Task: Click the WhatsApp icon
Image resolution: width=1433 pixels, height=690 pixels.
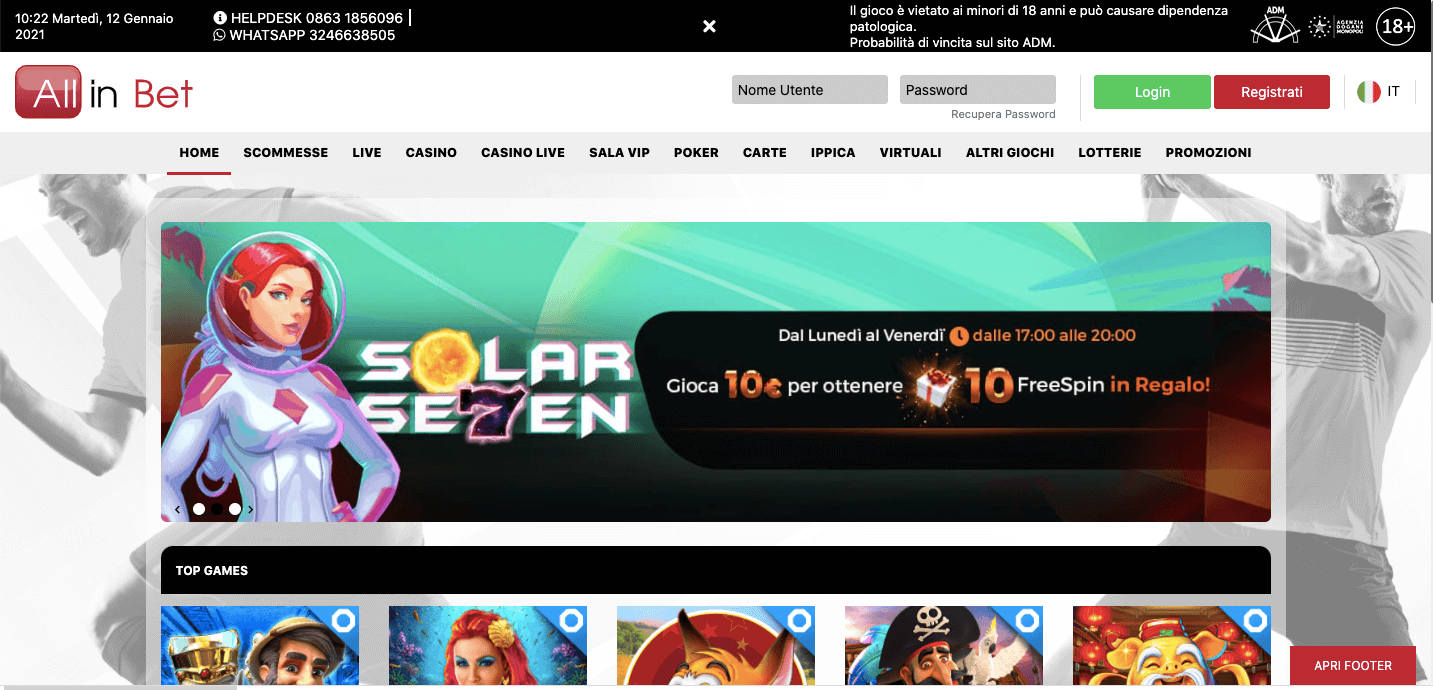Action: [220, 35]
